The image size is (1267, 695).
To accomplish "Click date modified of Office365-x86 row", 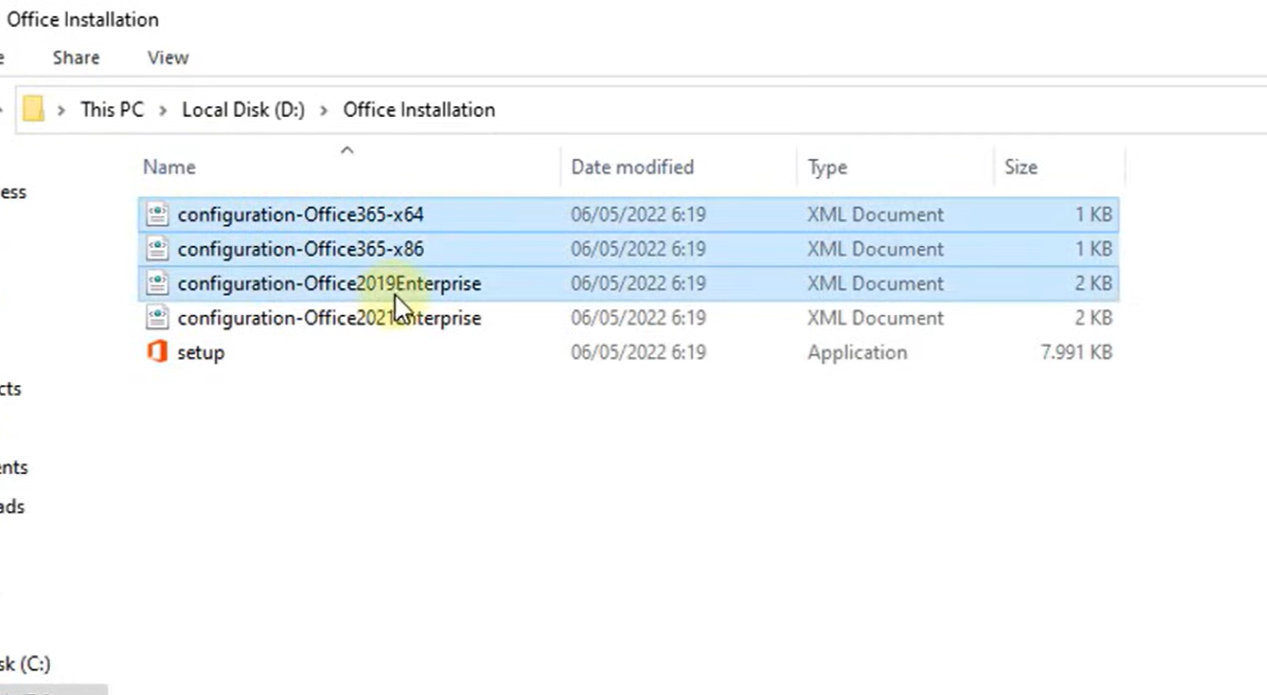I will tap(638, 248).
